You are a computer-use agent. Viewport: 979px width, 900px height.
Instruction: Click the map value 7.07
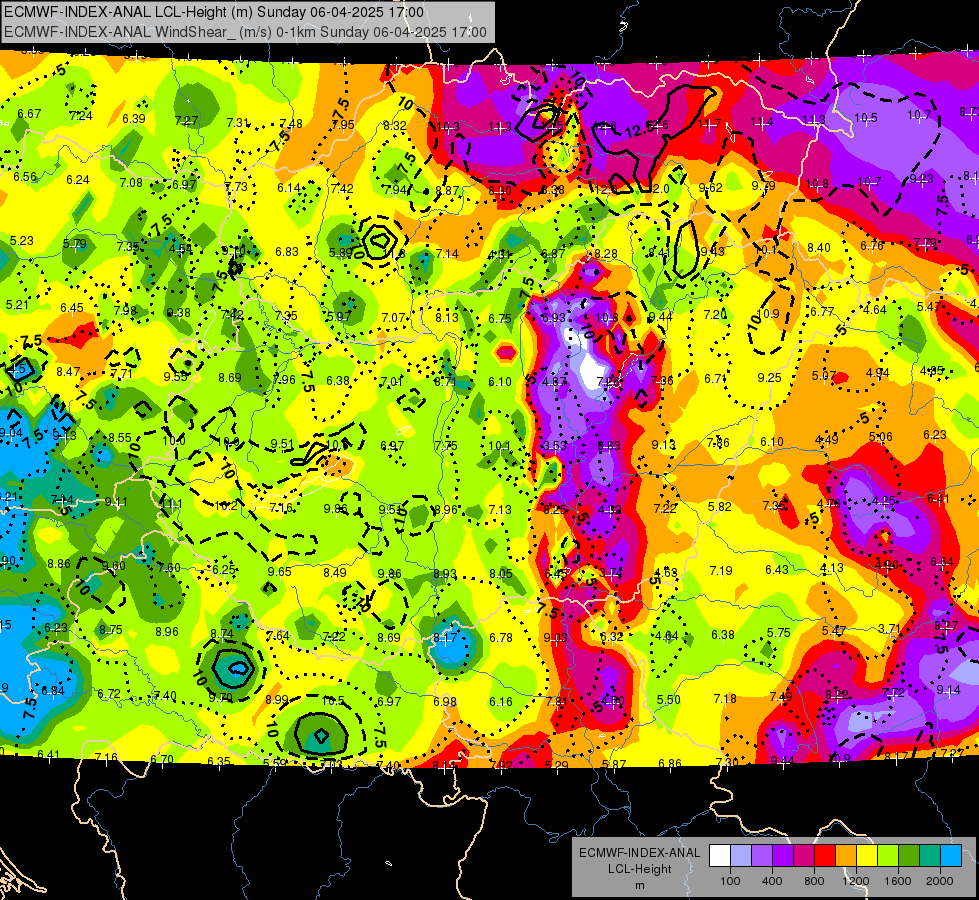click(x=393, y=317)
